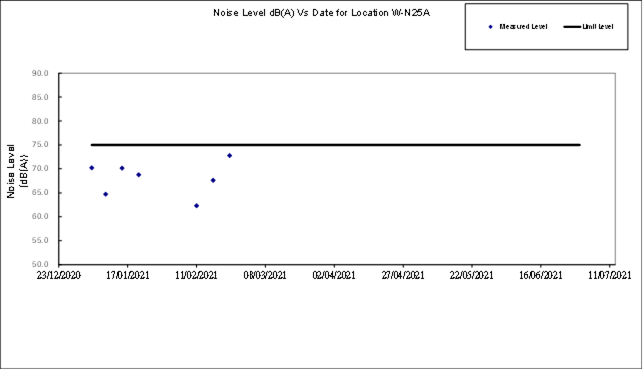This screenshot has height=370, width=643.
Task: Click the 90.0 y-axis label
Action: click(x=40, y=73)
